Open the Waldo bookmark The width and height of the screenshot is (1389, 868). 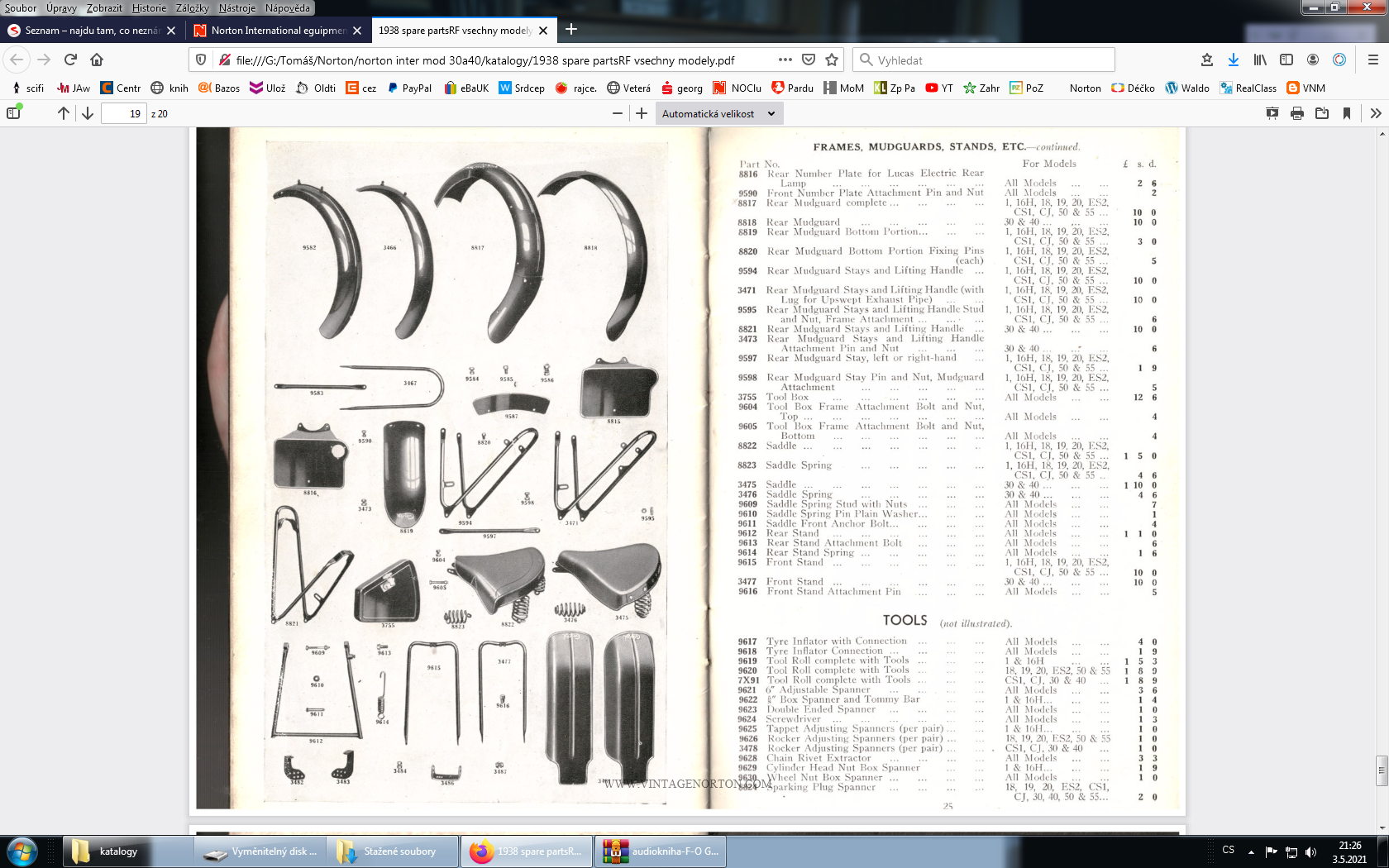pyautogui.click(x=1187, y=88)
